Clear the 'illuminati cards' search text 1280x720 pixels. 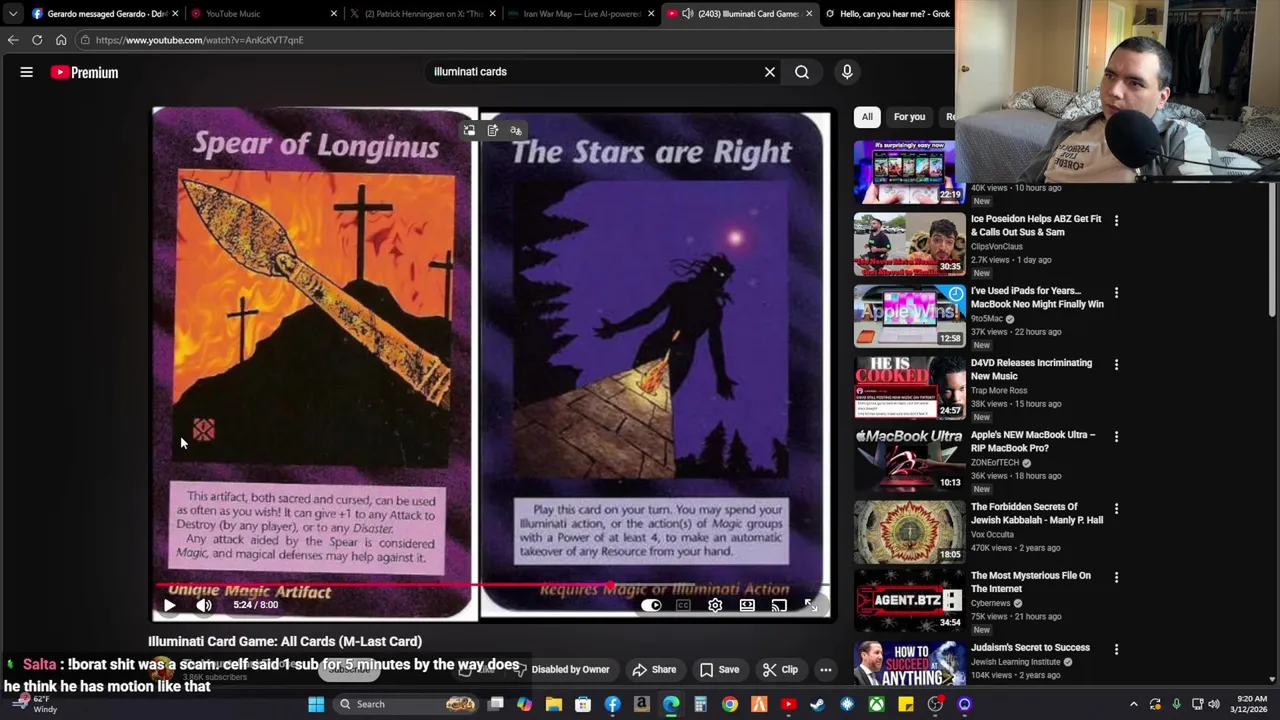(x=770, y=72)
